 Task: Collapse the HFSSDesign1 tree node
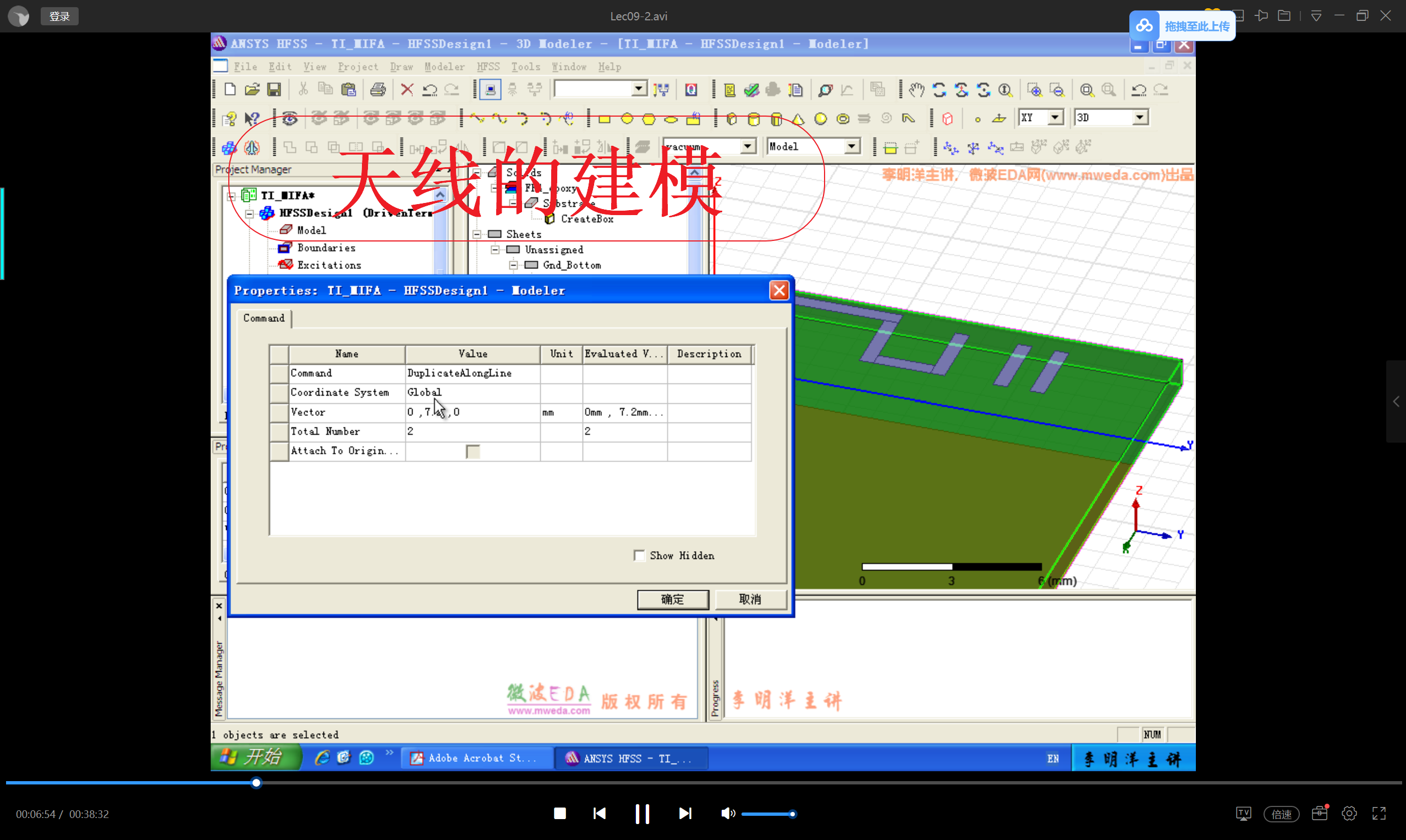tap(249, 214)
